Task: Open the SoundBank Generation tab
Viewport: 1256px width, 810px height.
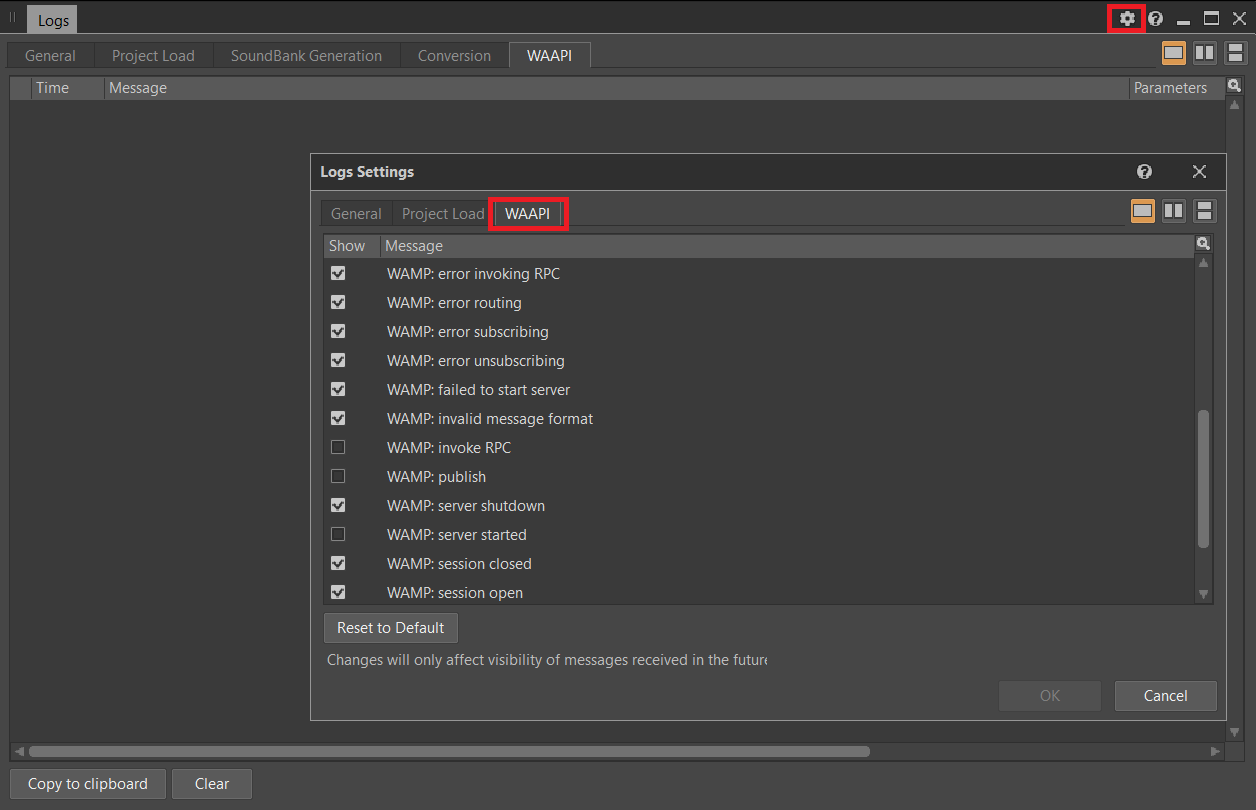Action: [x=306, y=56]
